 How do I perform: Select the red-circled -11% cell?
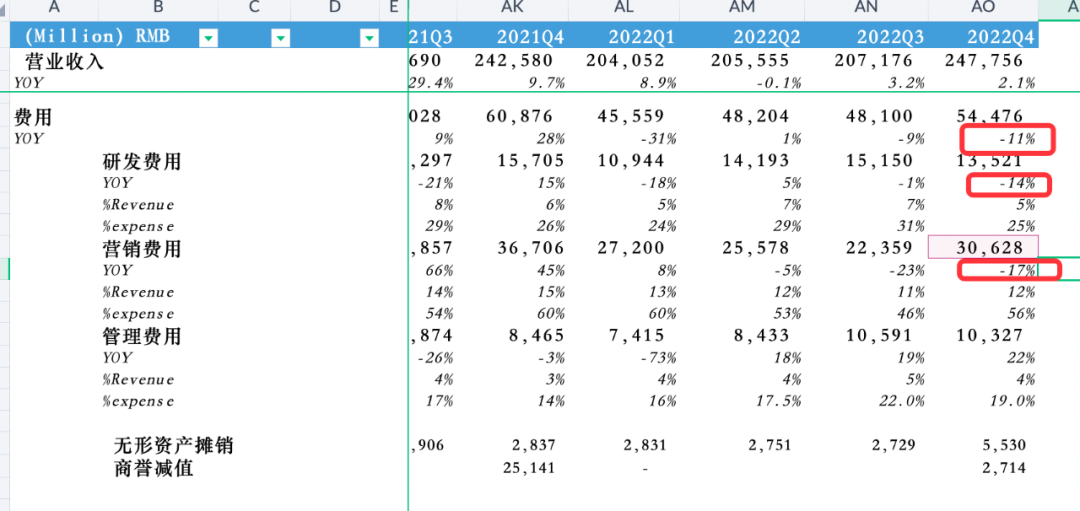point(1006,139)
